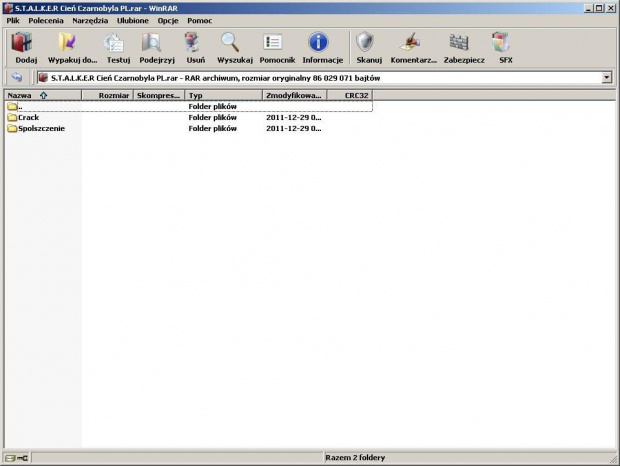Open the Pomoc menu
The image size is (620, 466).
[x=200, y=21]
